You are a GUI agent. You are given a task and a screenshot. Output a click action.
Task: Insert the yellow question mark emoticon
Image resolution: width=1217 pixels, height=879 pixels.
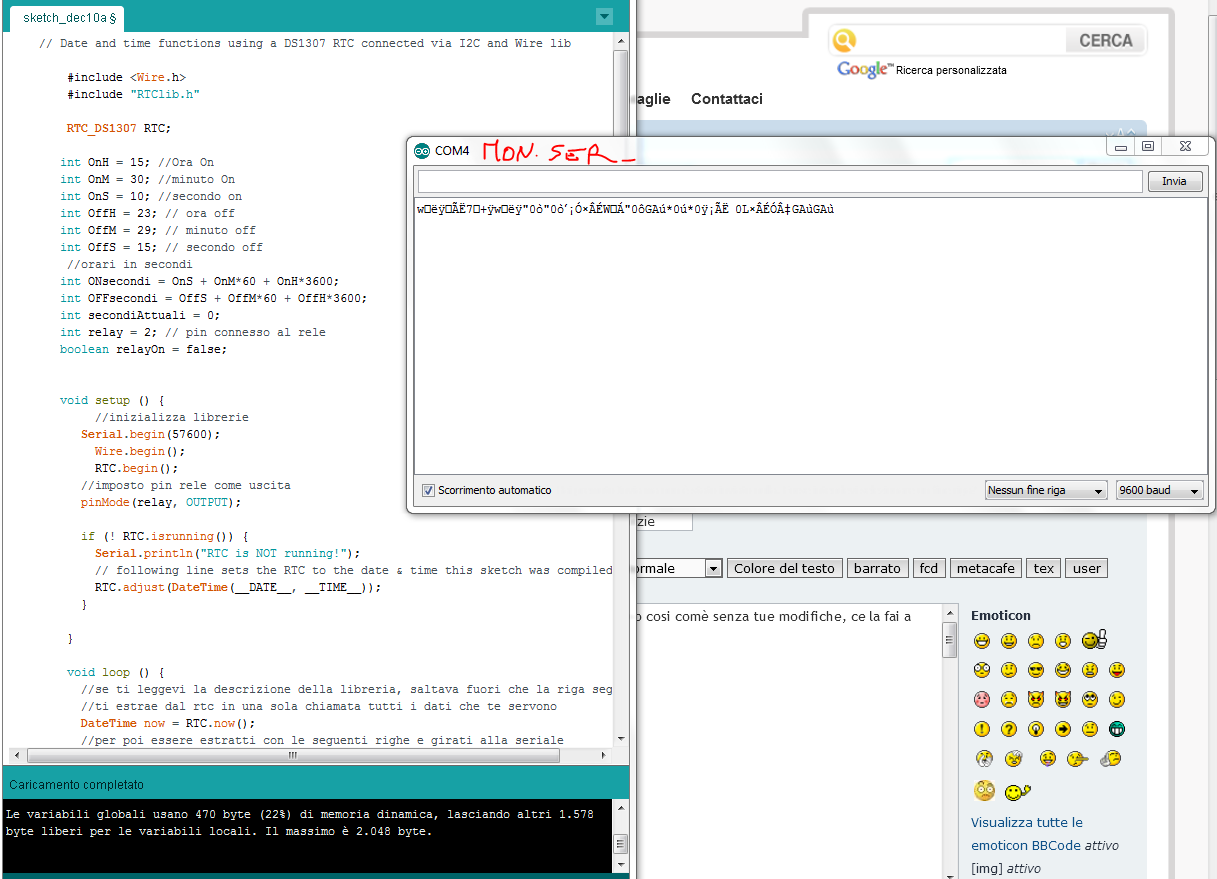point(1009,729)
